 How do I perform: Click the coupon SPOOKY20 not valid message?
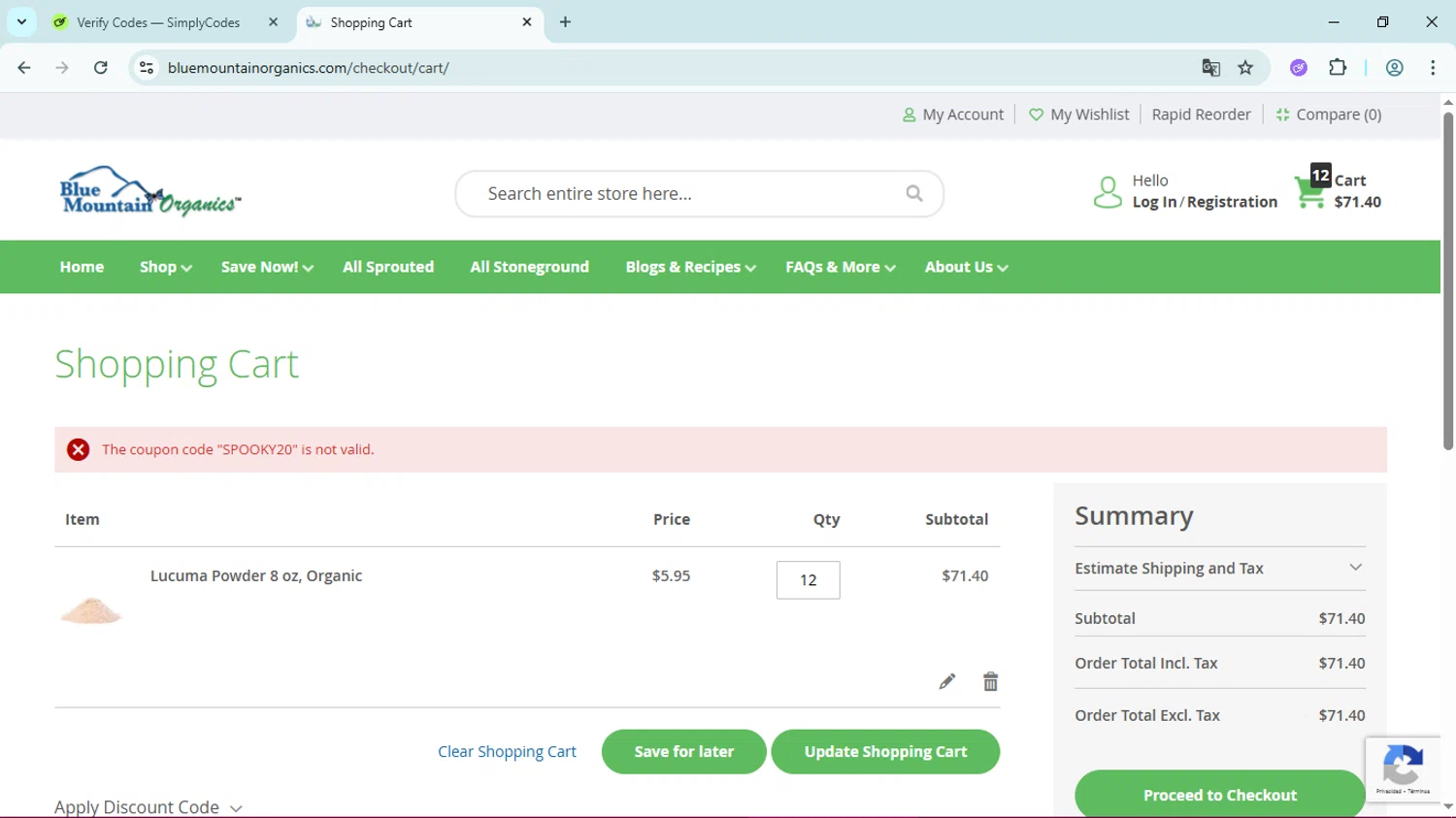(238, 449)
